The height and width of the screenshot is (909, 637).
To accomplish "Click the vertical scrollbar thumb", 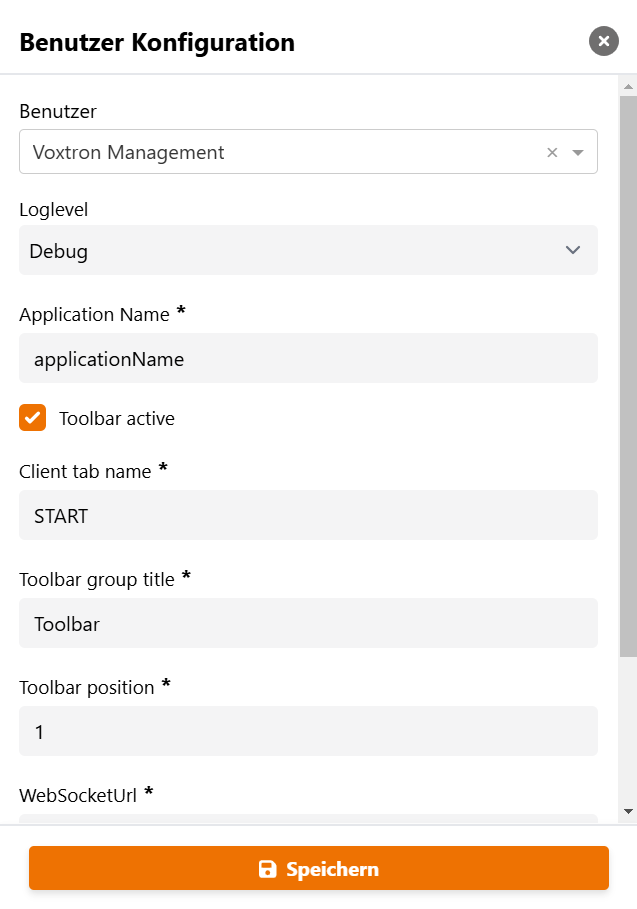I will click(628, 375).
